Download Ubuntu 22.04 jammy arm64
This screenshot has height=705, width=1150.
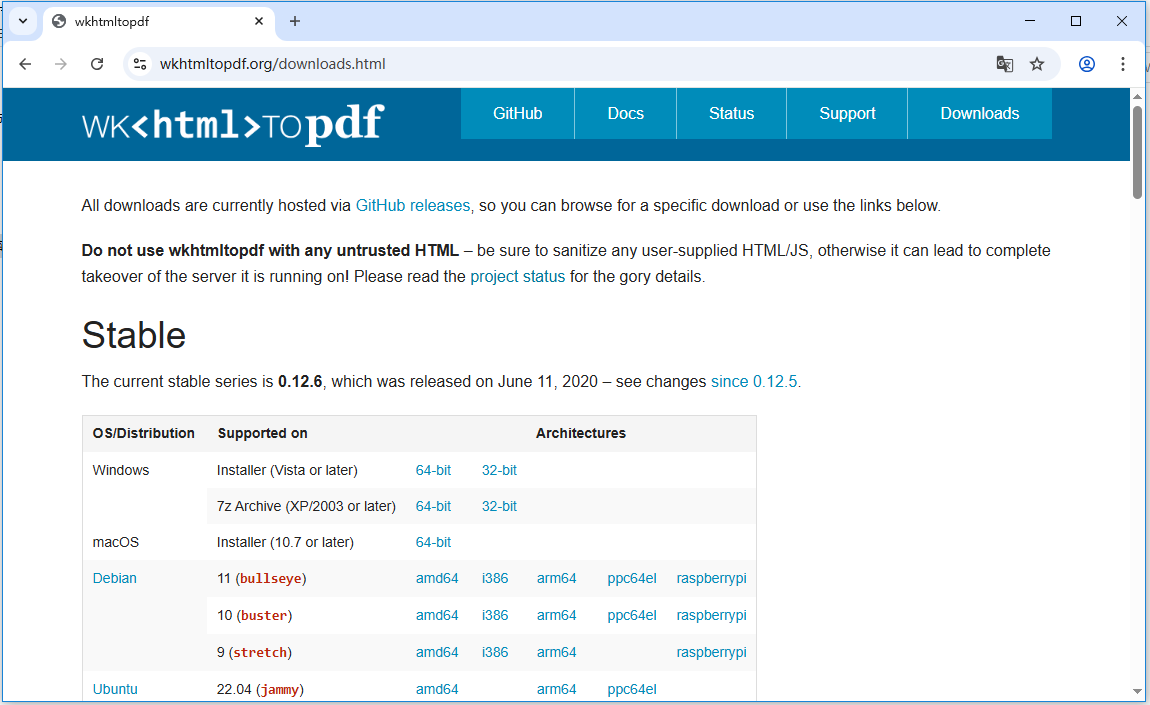tap(557, 689)
